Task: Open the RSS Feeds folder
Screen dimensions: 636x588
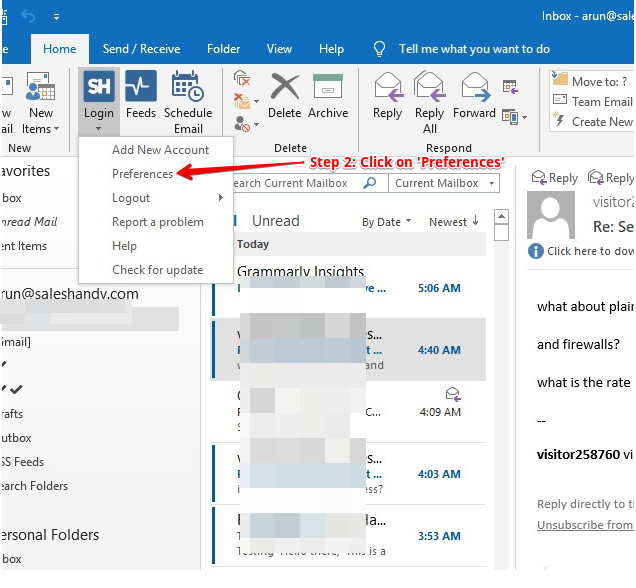Action: click(x=23, y=462)
